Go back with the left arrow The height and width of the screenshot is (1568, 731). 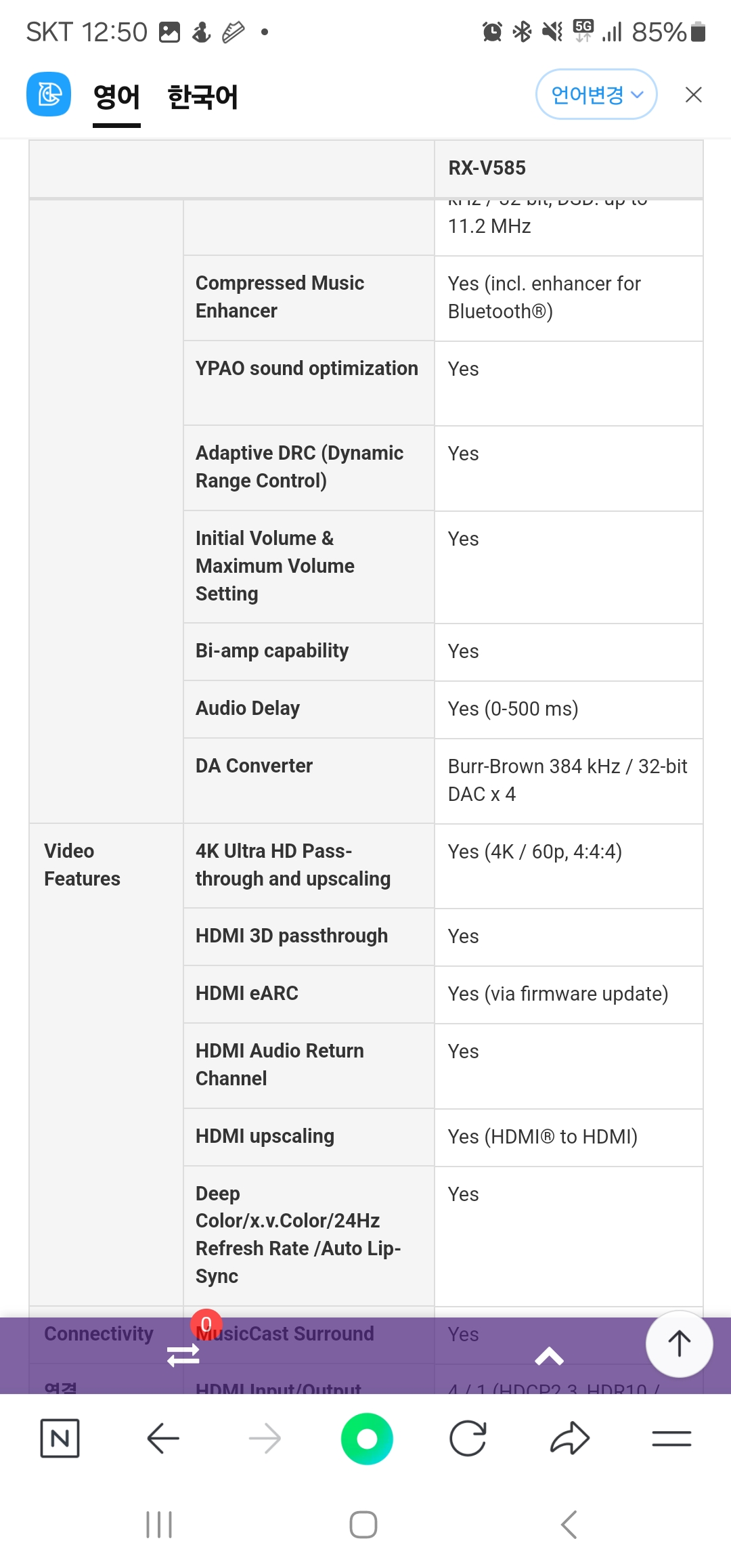pyautogui.click(x=163, y=1438)
